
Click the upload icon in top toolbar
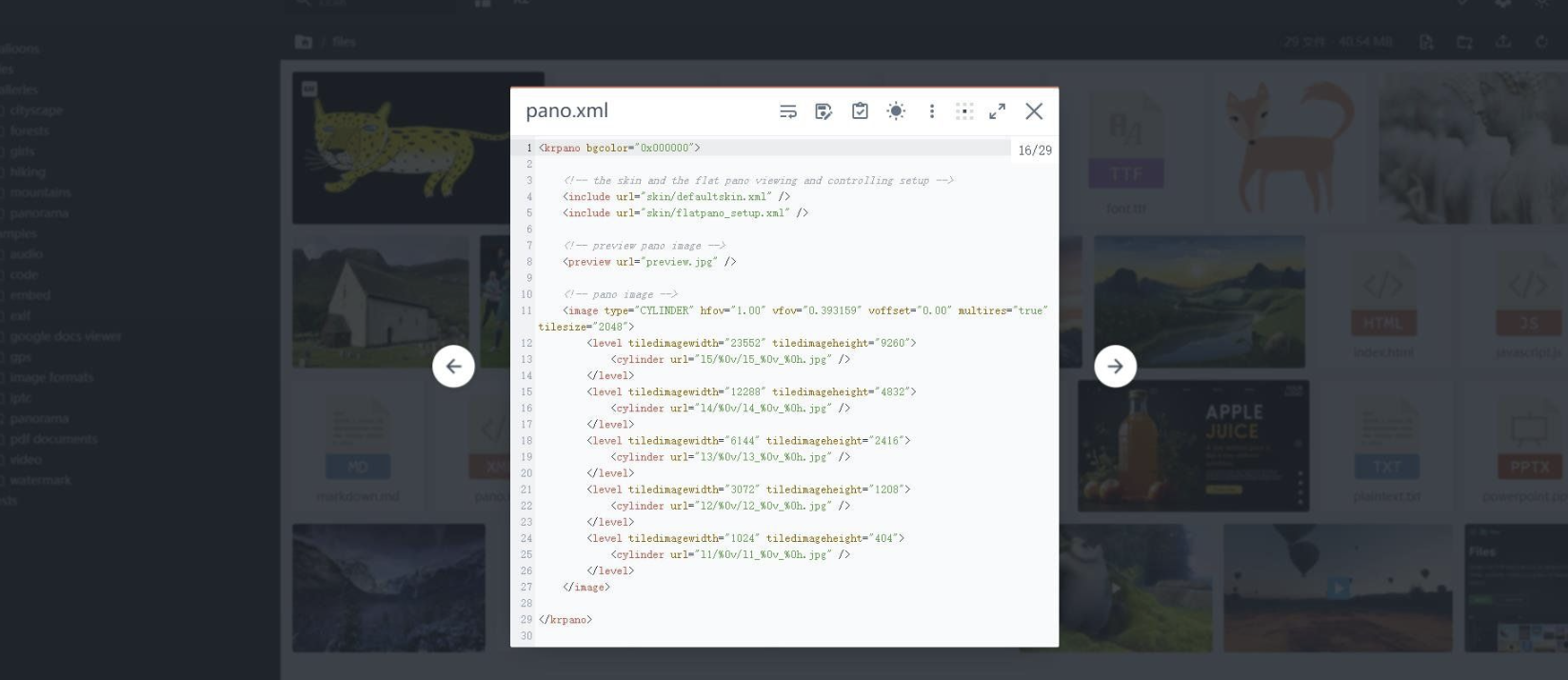(x=1503, y=42)
